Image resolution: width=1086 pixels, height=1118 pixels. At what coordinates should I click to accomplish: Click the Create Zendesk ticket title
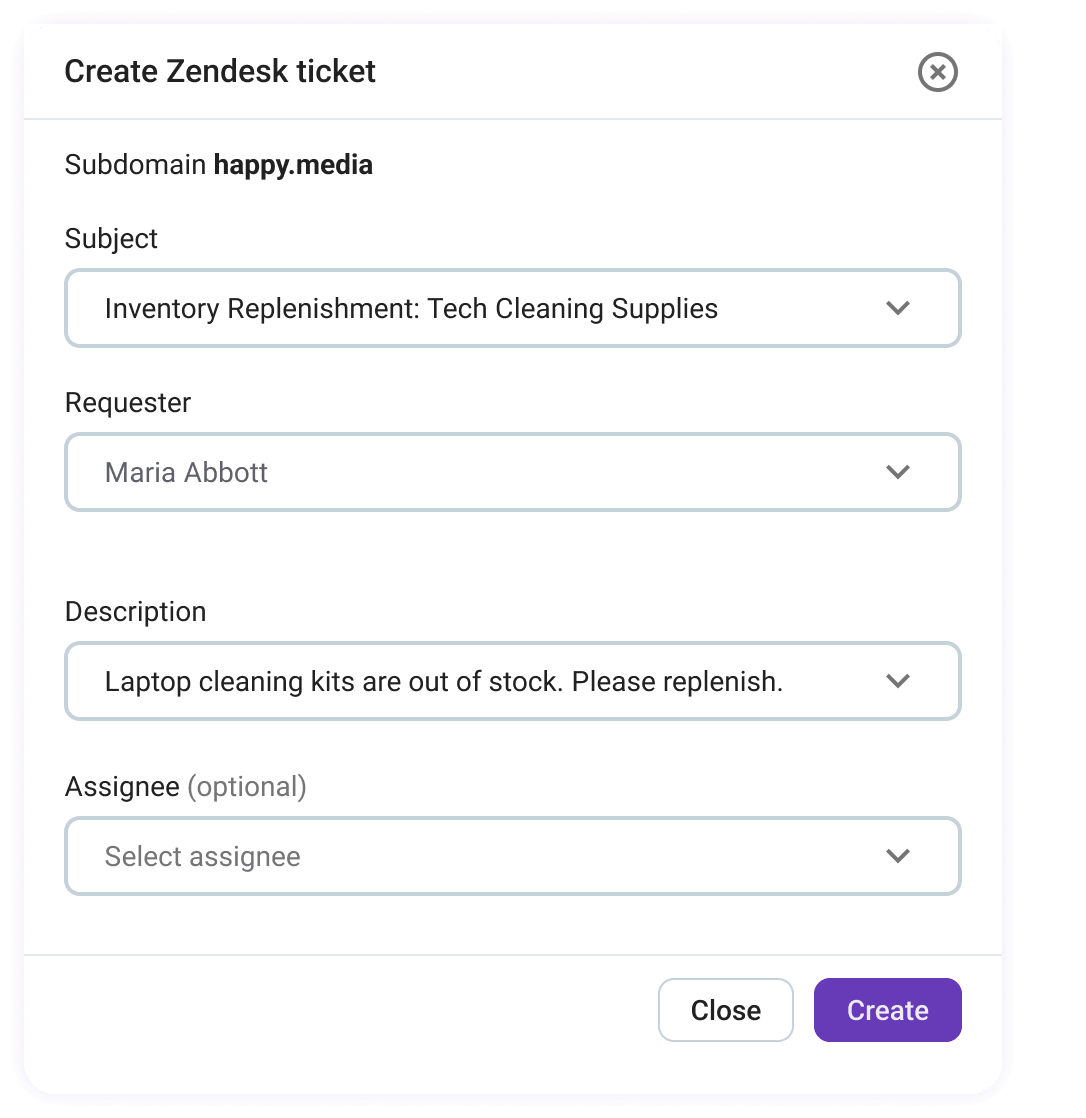point(220,71)
